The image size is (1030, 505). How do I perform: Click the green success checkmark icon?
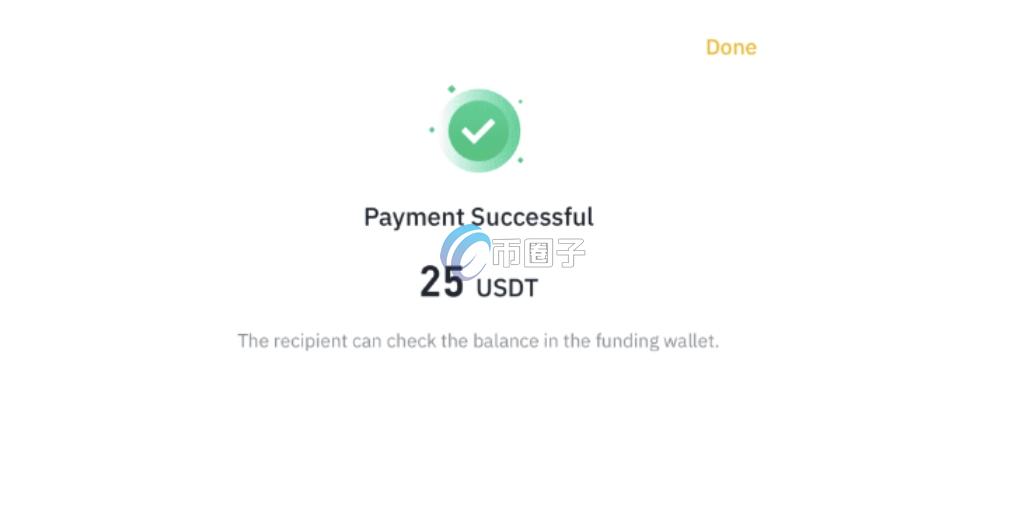[x=479, y=131]
